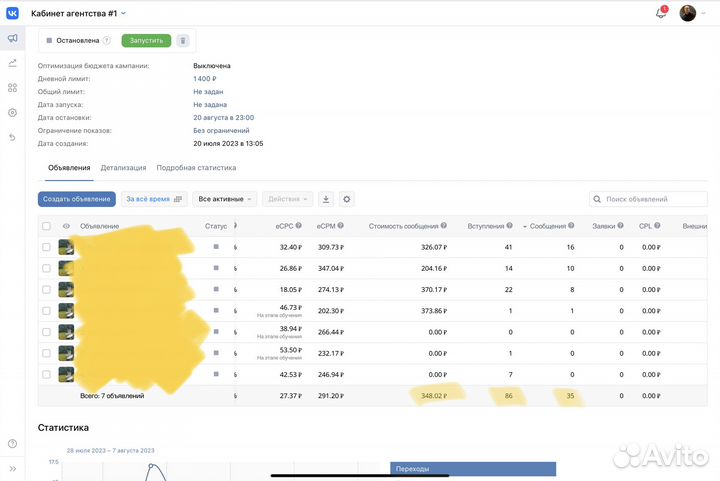Screen dimensions: 720x481
Task: Delete campaign with the trash icon
Action: [x=182, y=40]
